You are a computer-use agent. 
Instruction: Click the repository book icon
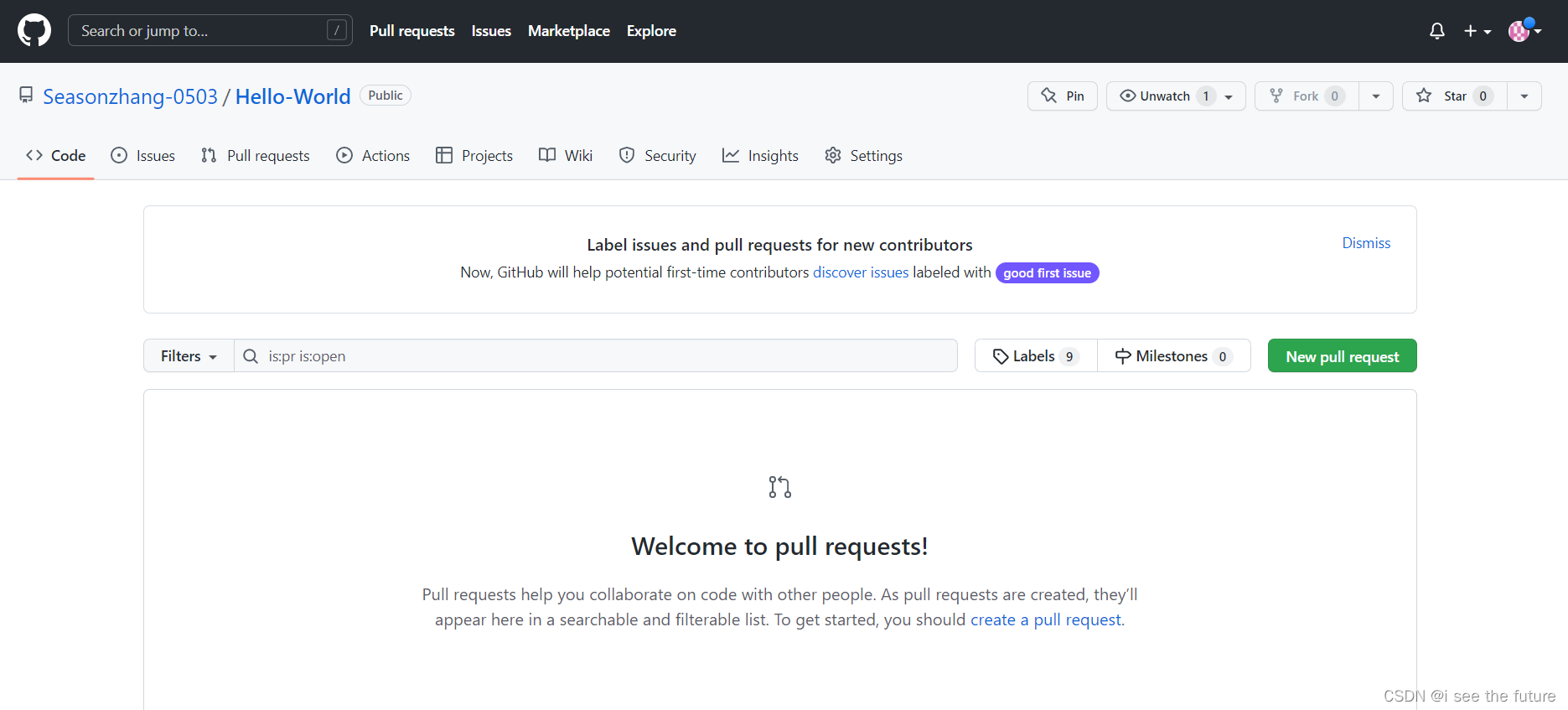(27, 96)
